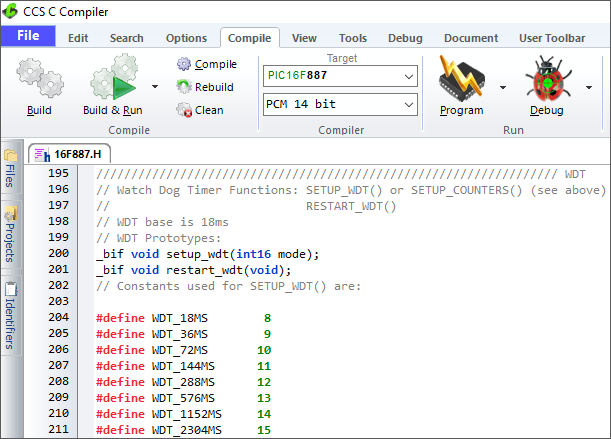Screen dimensions: 611x439
Task: Click the WDT_144MS define name
Action: tap(183, 366)
